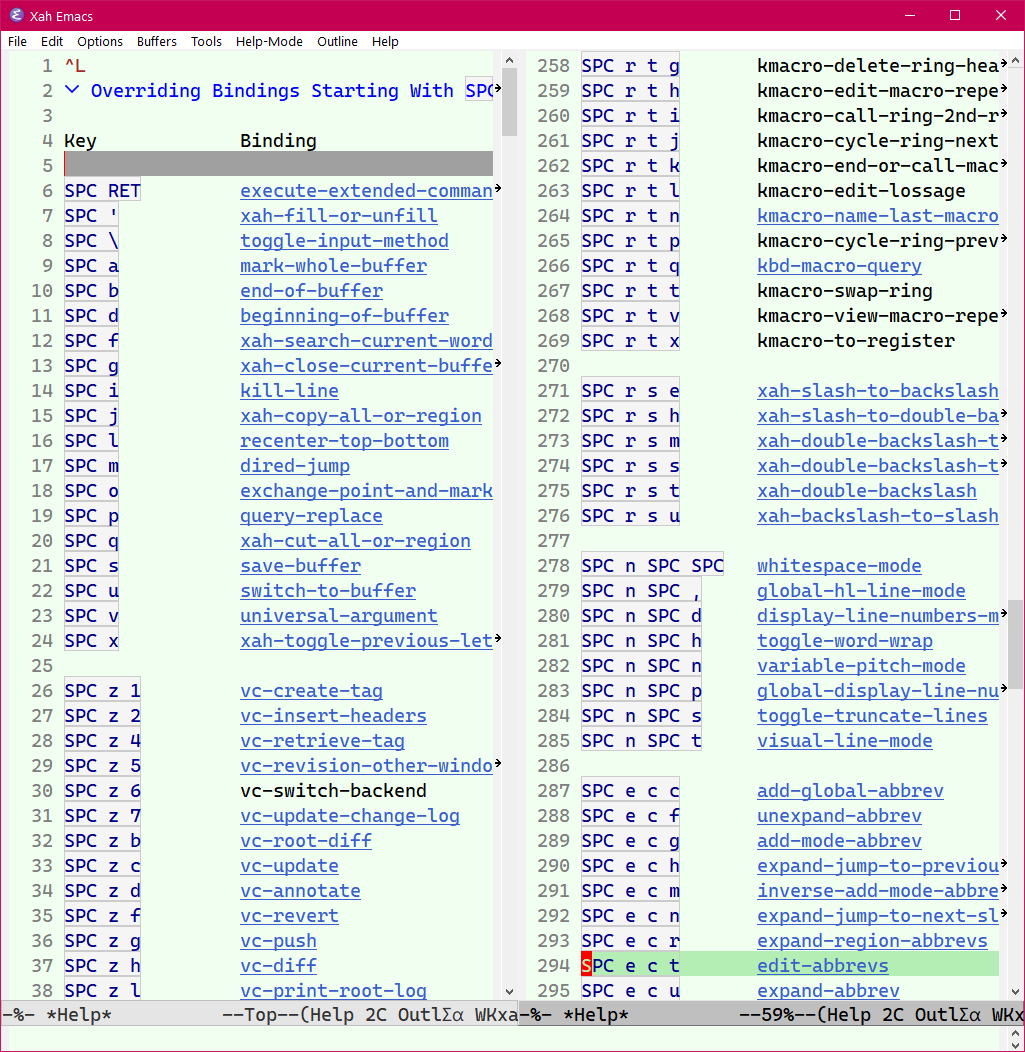The width and height of the screenshot is (1025, 1052).
Task: Click the left pane scrollbar thumb
Action: click(x=509, y=100)
